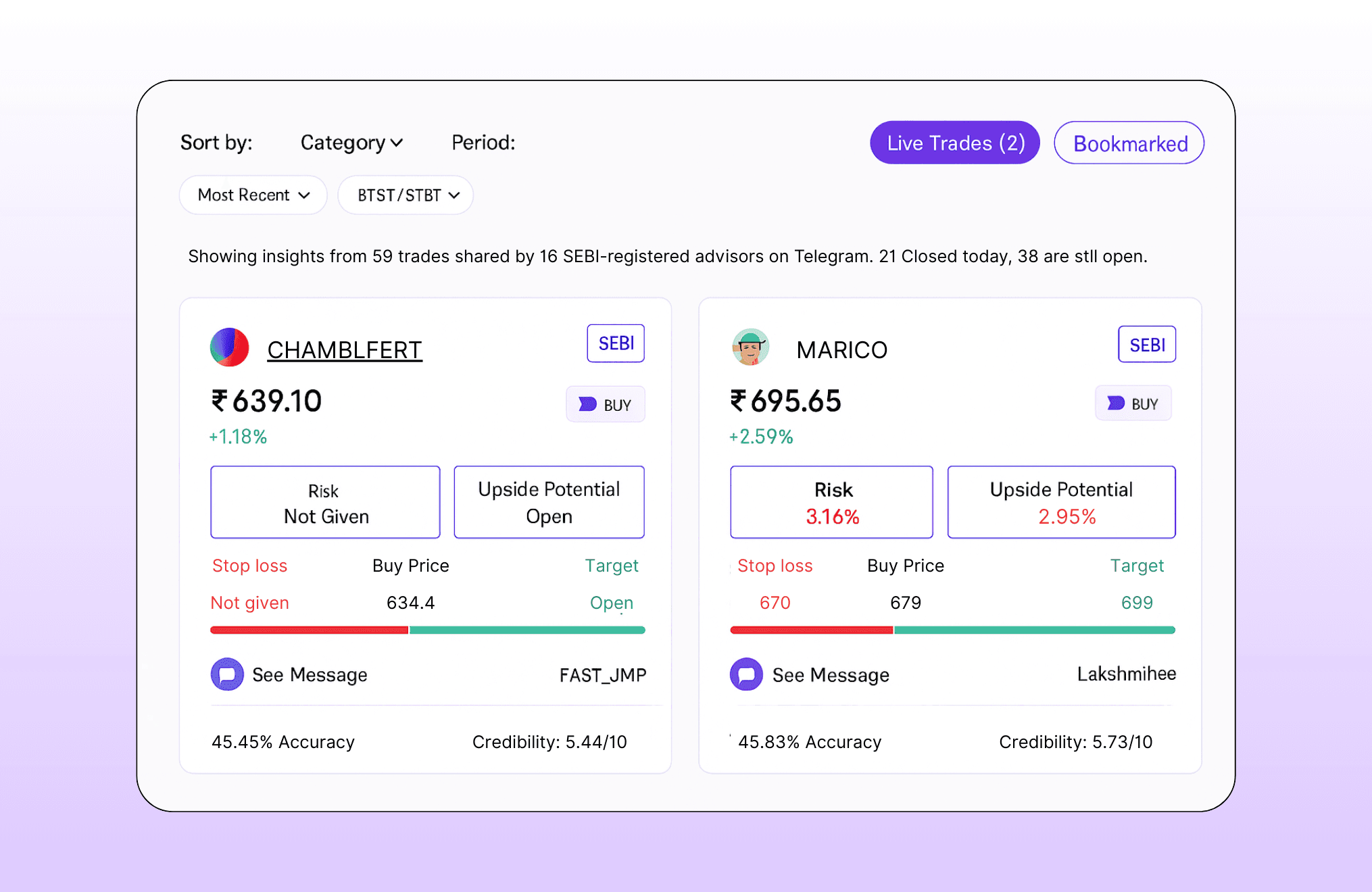Click the SEBI badge on CHAMBLFERT card

(x=616, y=343)
